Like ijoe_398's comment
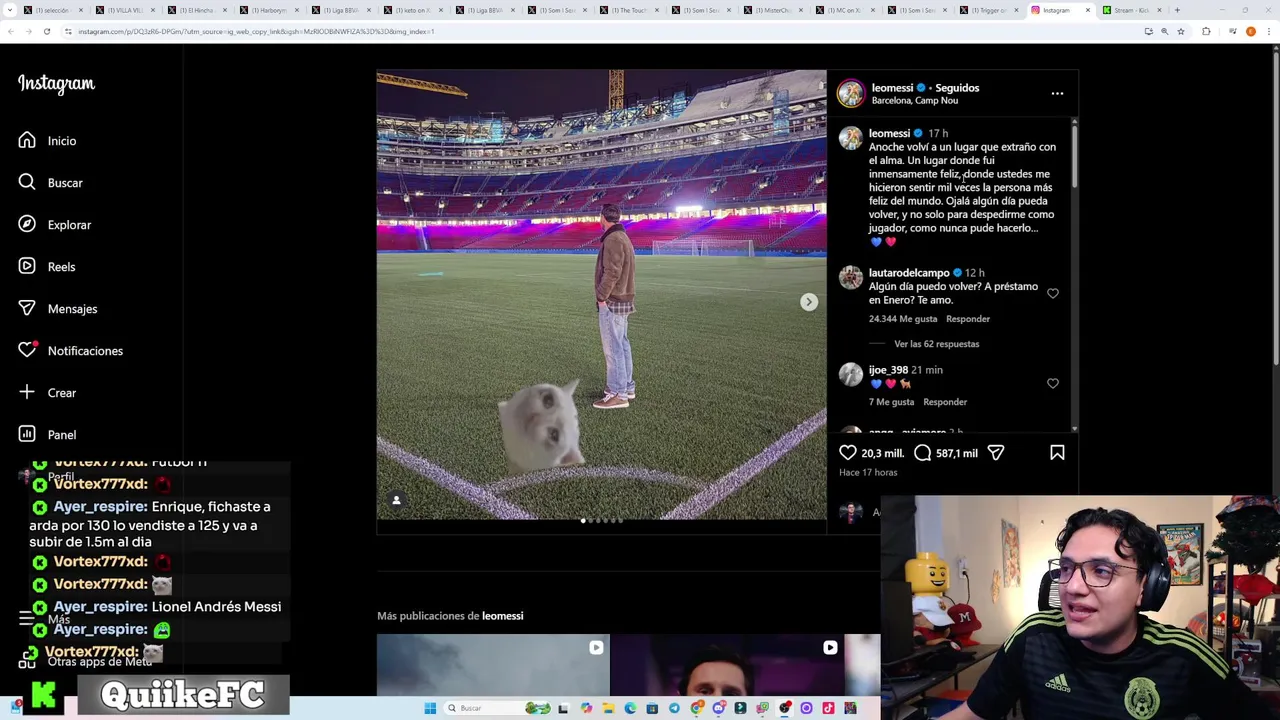The image size is (1280, 720). point(1052,383)
